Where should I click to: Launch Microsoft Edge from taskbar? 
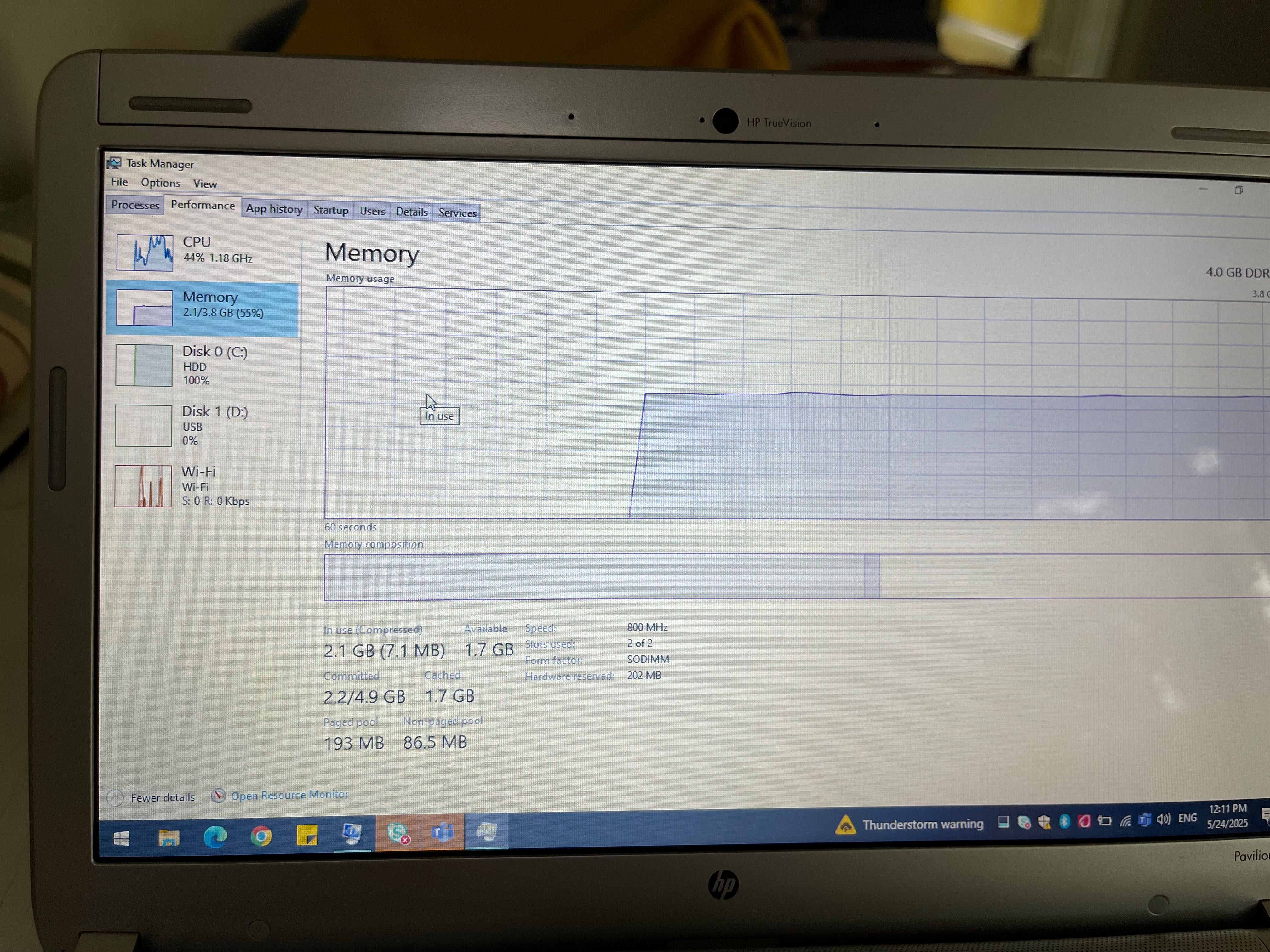[215, 837]
